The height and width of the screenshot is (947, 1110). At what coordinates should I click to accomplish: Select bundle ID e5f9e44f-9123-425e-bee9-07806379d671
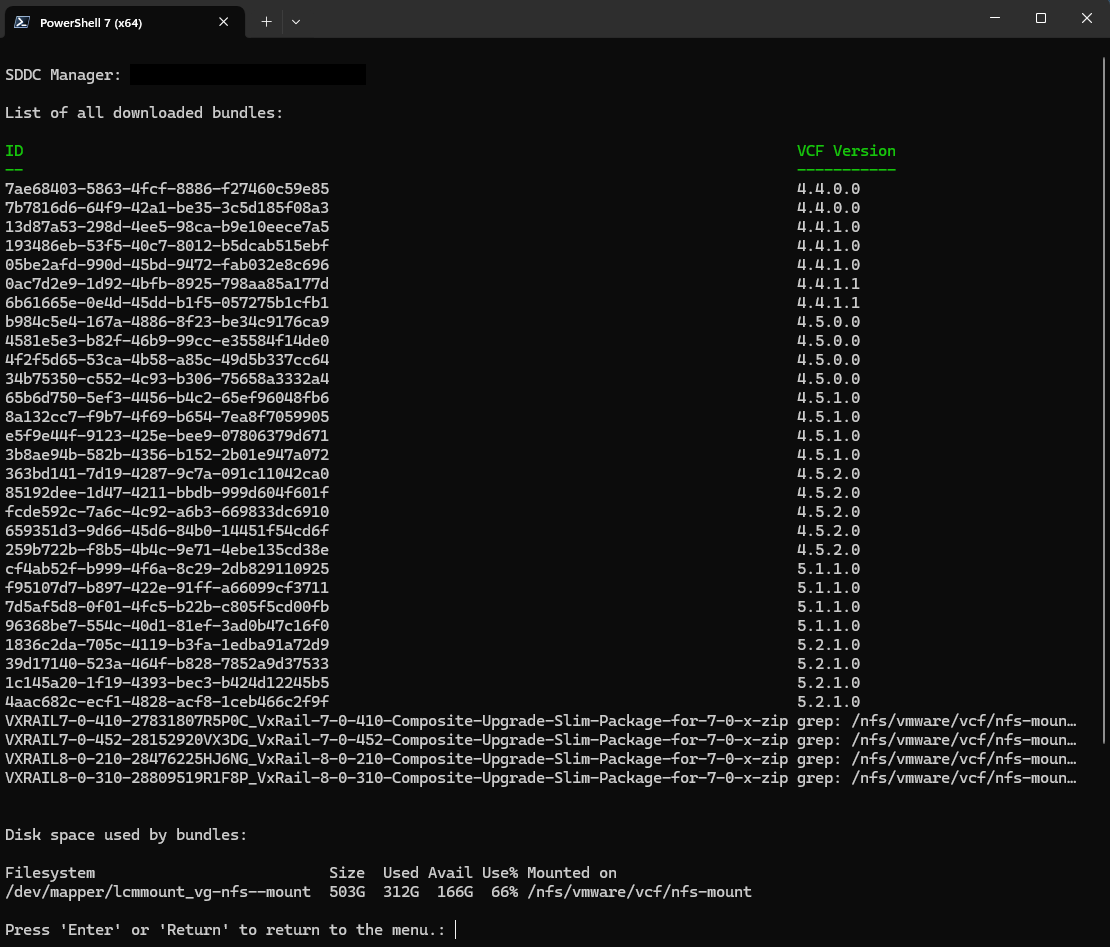(x=167, y=436)
